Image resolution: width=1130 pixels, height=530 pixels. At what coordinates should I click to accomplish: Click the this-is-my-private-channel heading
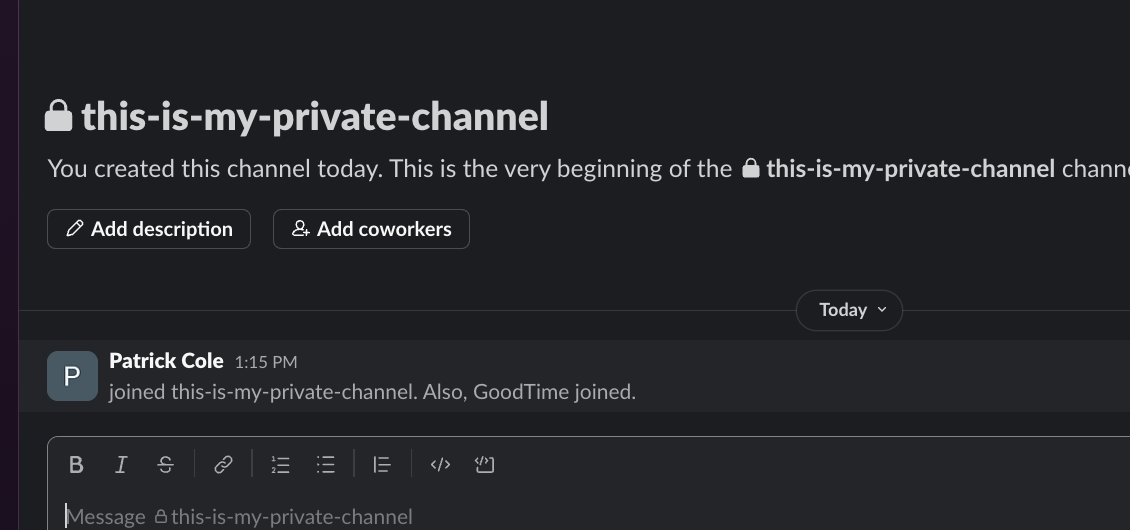click(x=314, y=117)
